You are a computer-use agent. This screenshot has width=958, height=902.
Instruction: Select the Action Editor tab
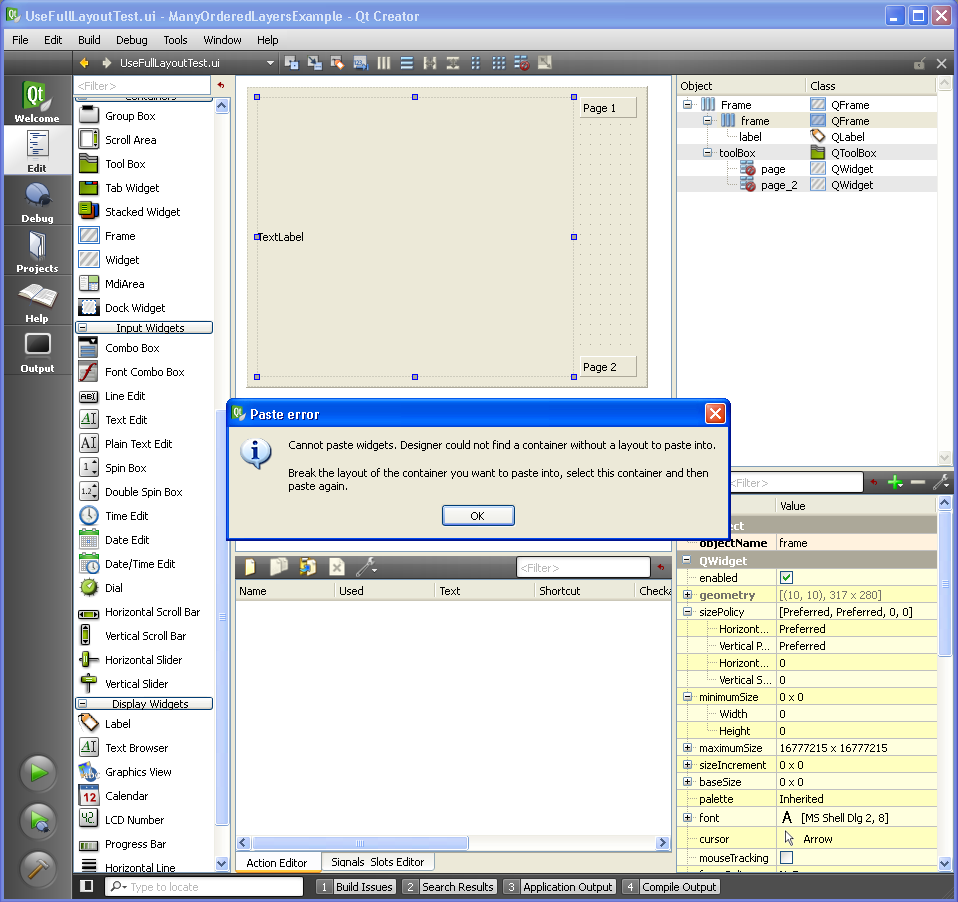pos(277,862)
